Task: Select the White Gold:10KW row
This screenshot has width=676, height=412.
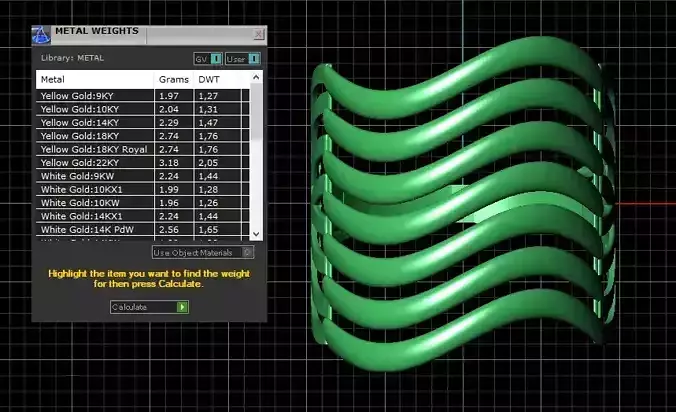Action: [142, 203]
